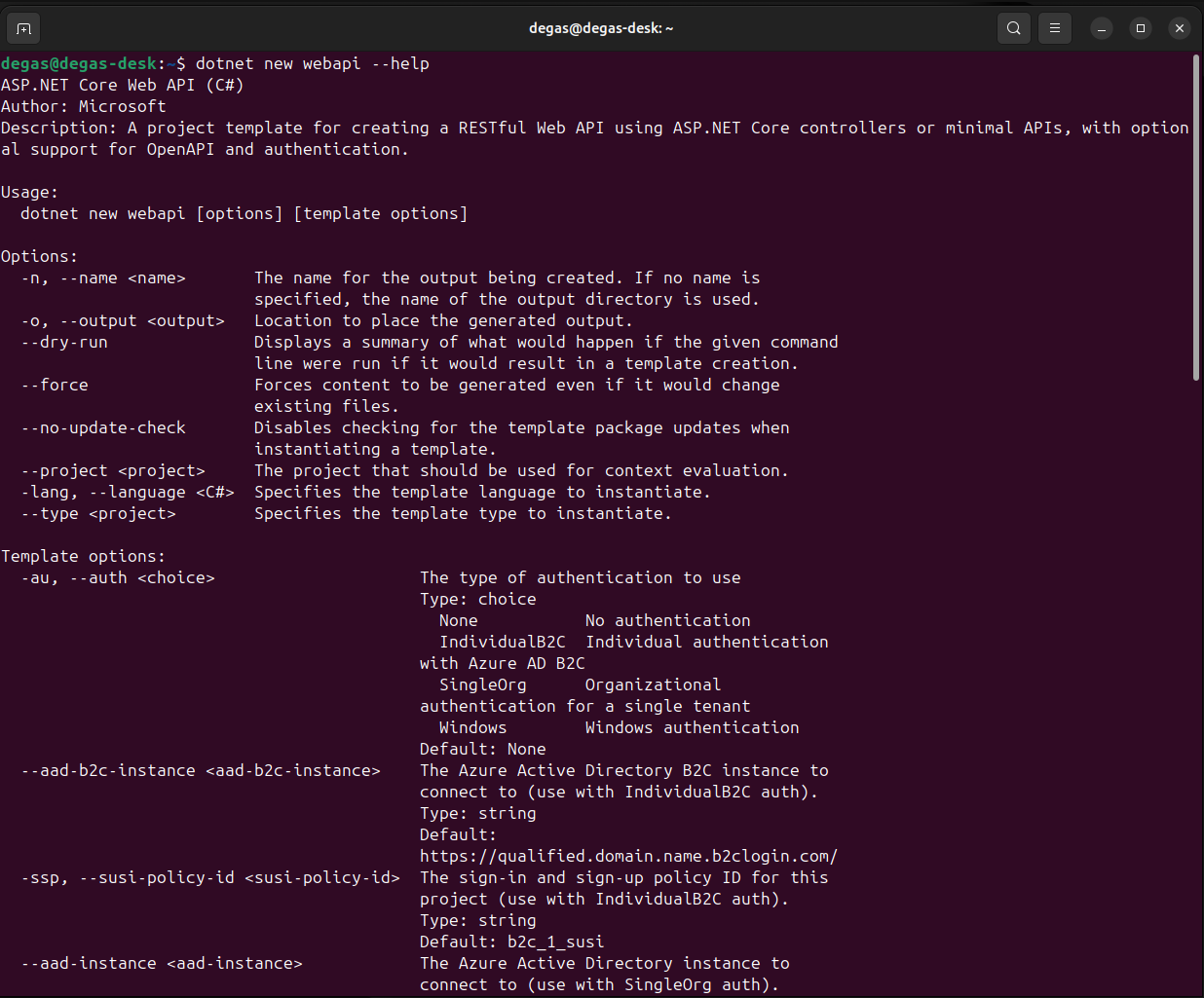Click the --force option
Viewport: 1204px width, 998px height.
[55, 385]
